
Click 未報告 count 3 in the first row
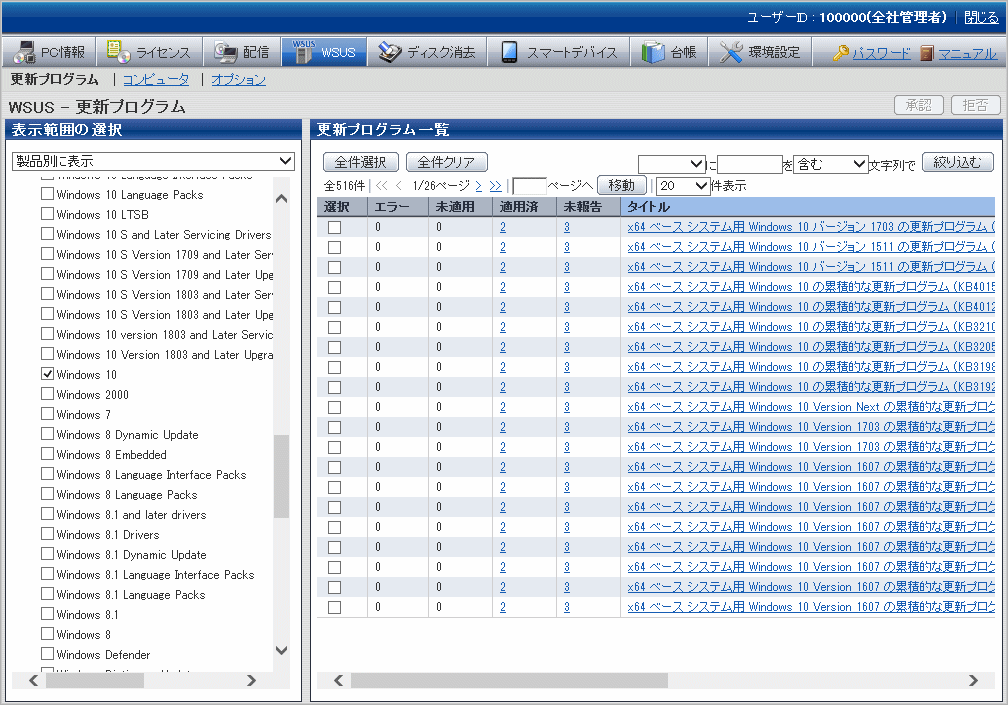[567, 227]
